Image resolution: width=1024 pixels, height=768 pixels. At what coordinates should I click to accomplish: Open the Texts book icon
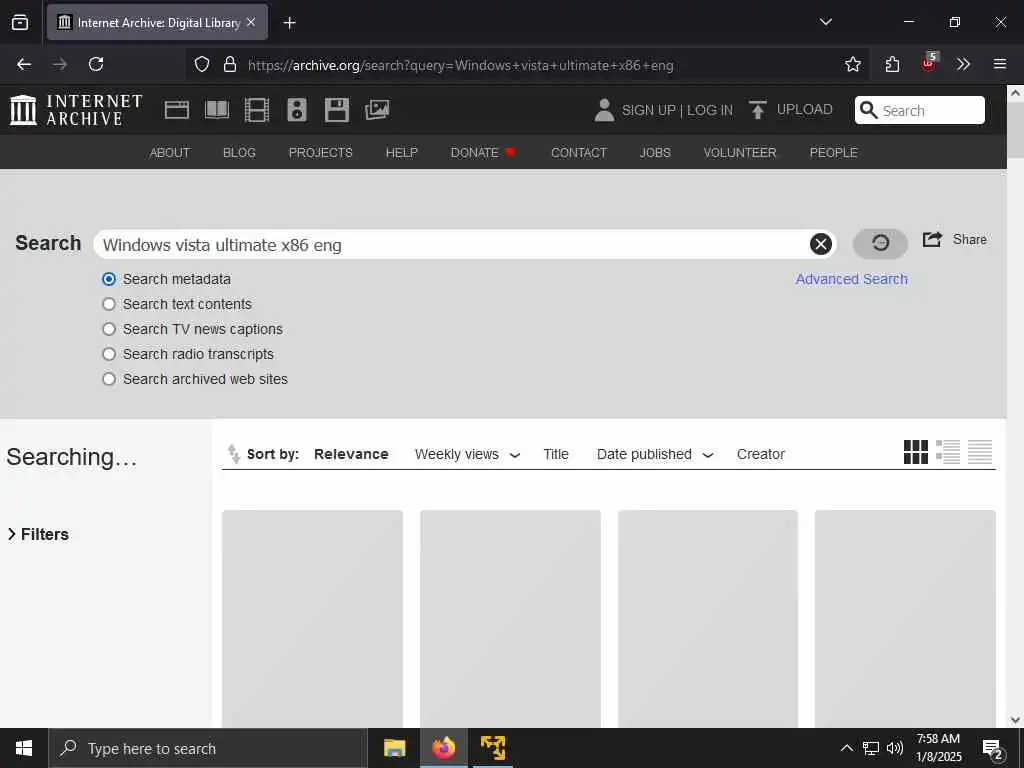tap(217, 110)
